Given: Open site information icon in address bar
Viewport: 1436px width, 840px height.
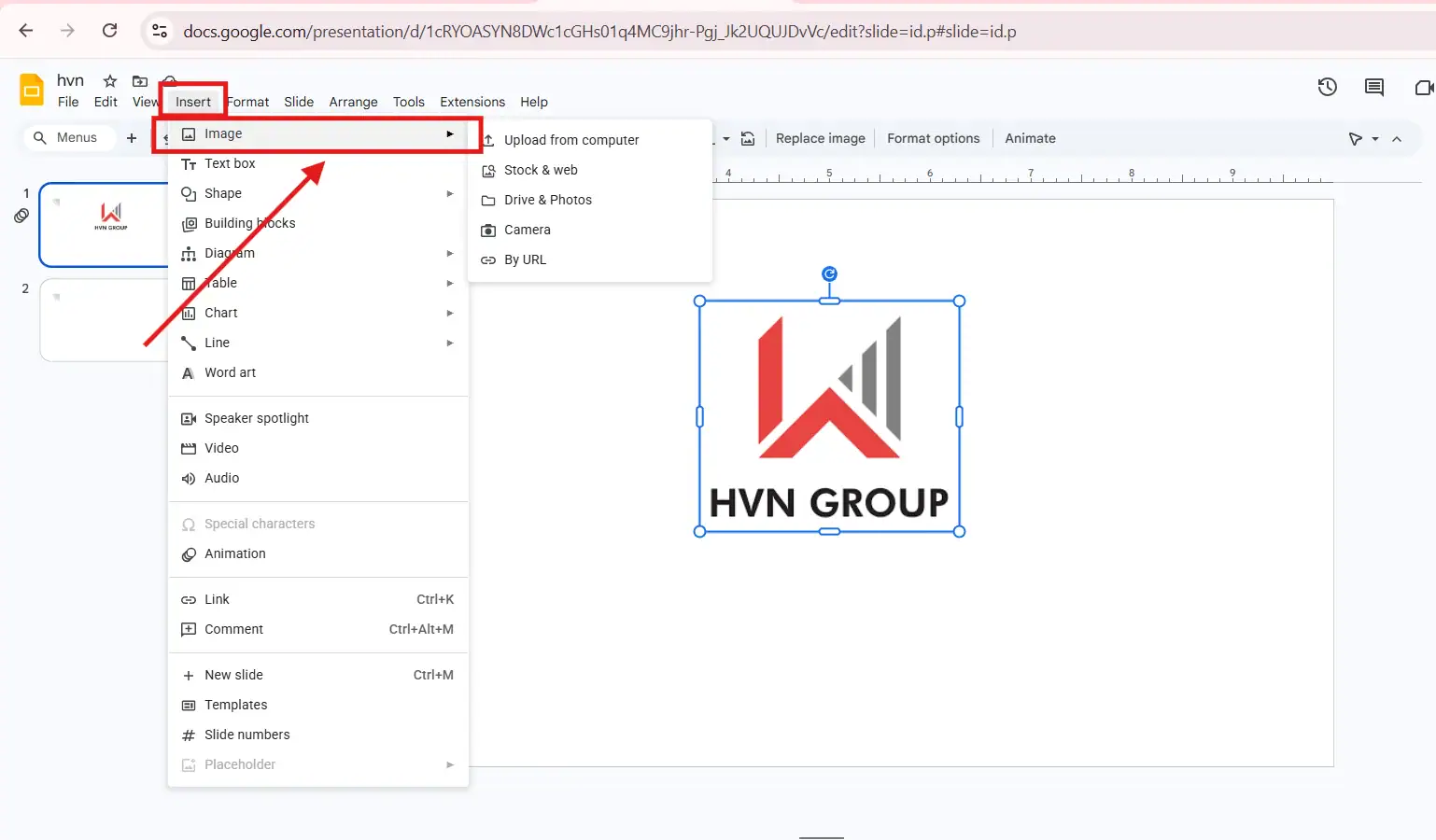Looking at the screenshot, I should pyautogui.click(x=160, y=31).
